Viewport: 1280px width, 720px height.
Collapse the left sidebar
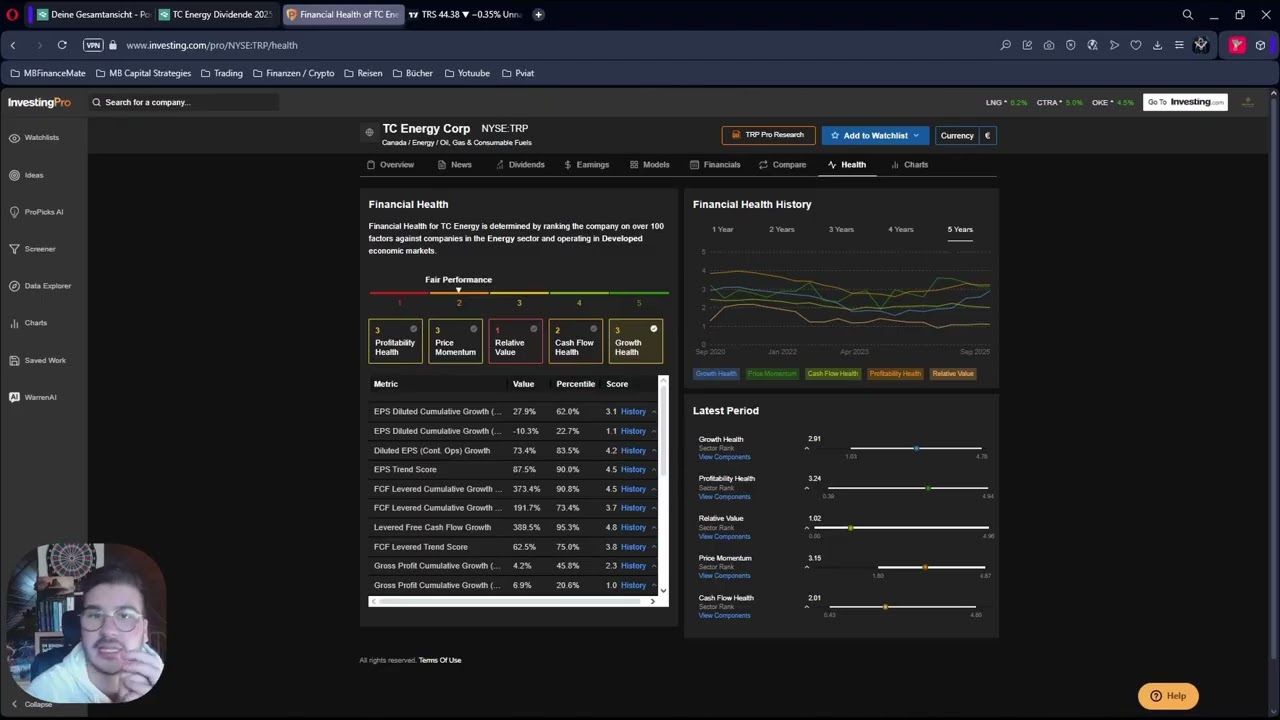[31, 704]
